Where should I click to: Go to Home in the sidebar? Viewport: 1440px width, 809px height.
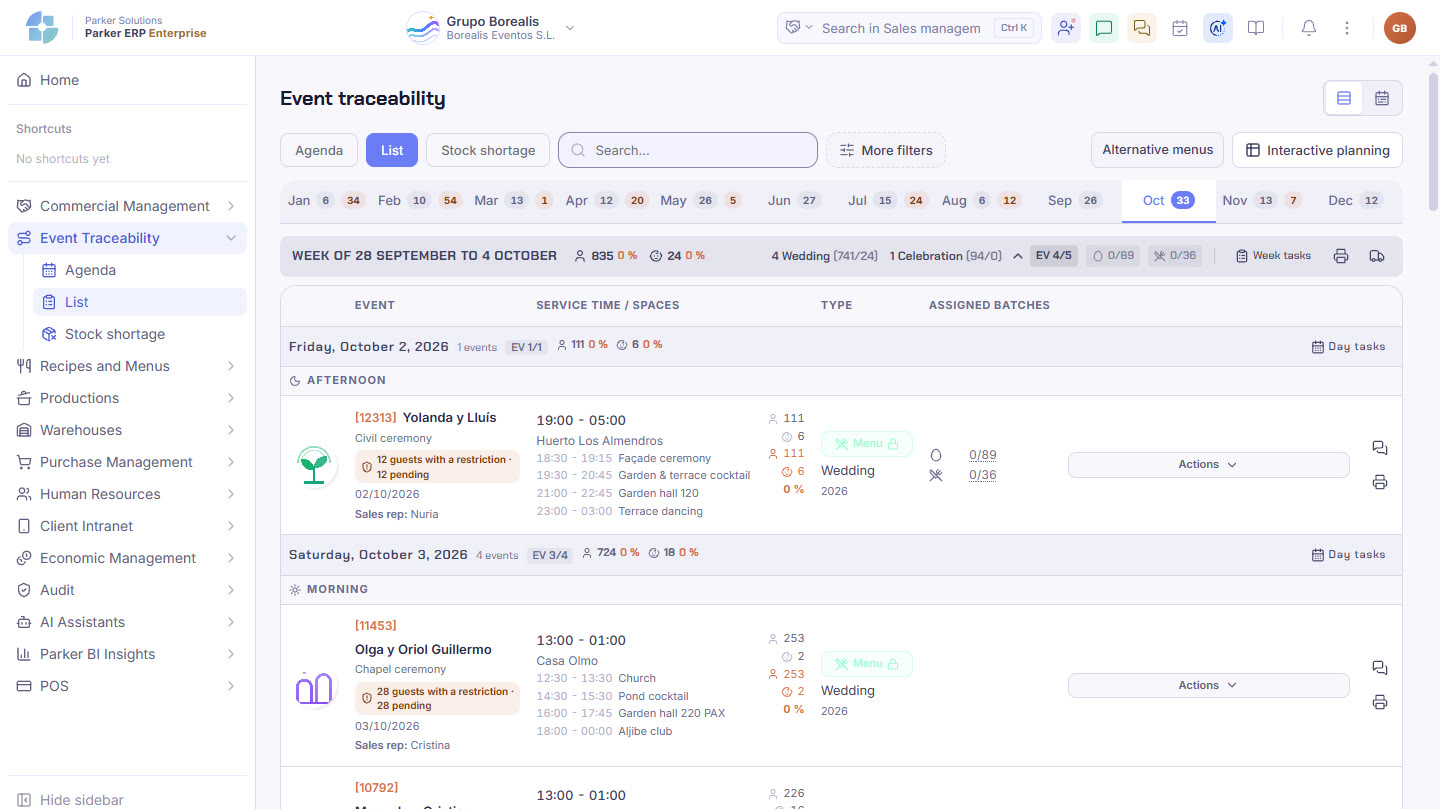coord(127,80)
